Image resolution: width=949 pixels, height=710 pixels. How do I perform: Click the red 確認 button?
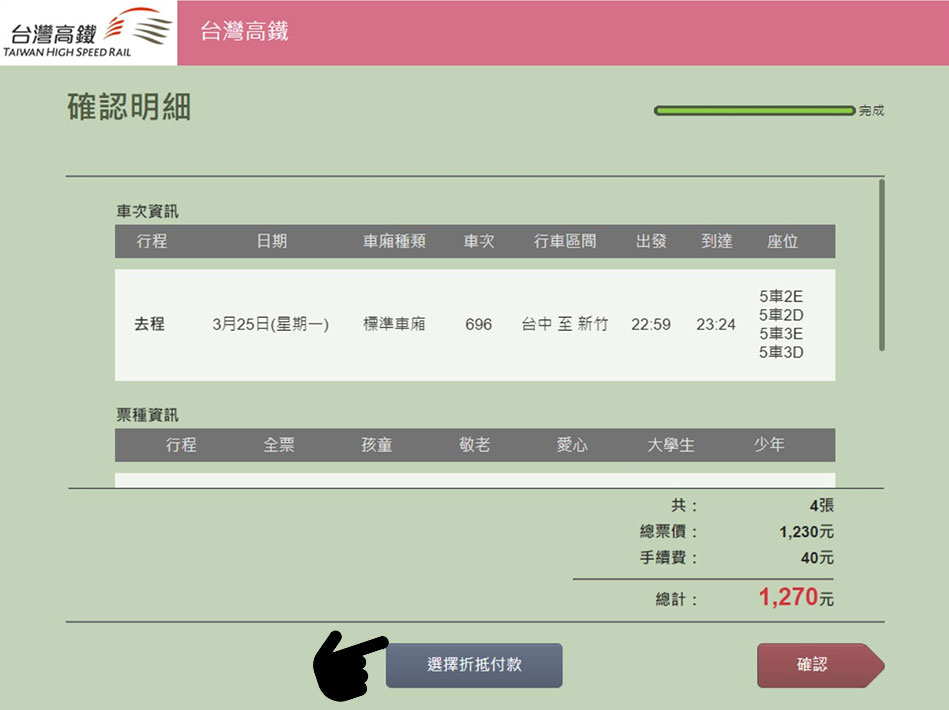(x=820, y=665)
